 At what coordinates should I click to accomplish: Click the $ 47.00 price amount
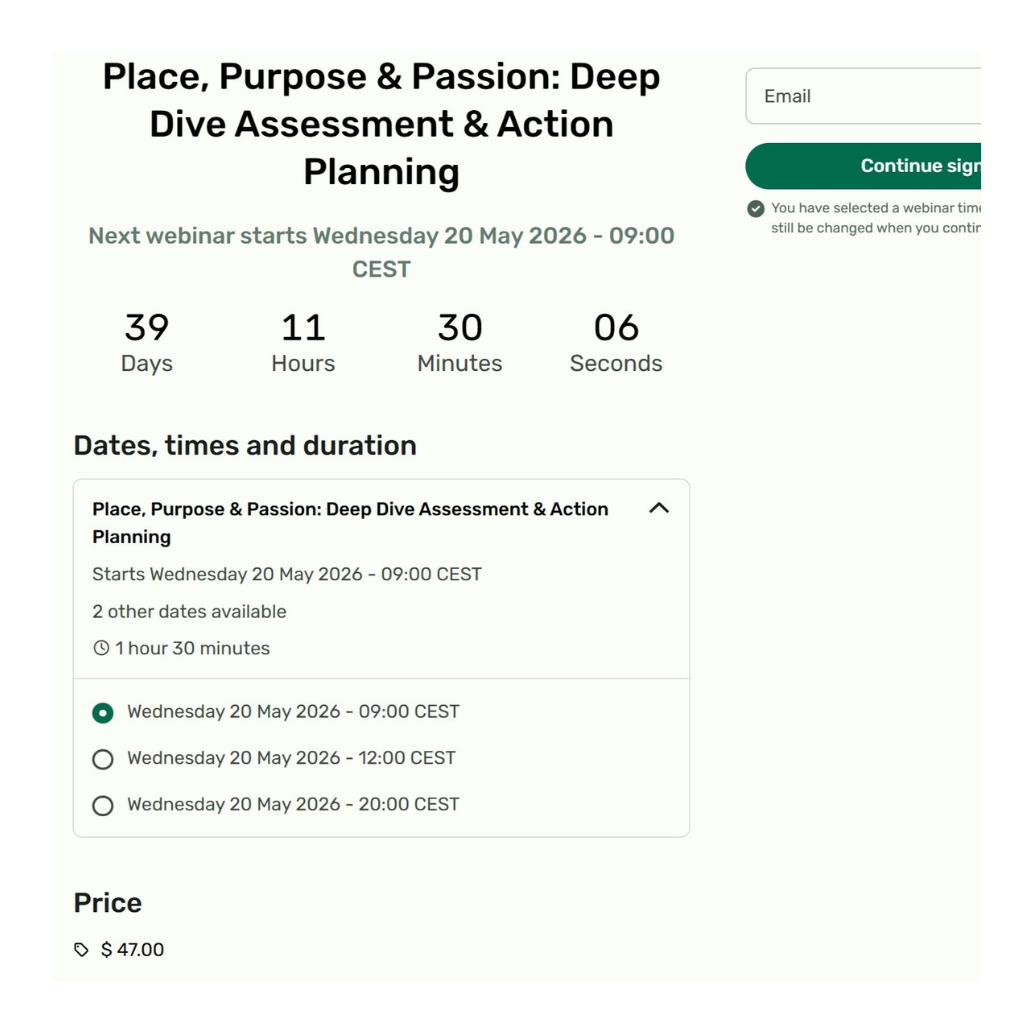pos(132,950)
